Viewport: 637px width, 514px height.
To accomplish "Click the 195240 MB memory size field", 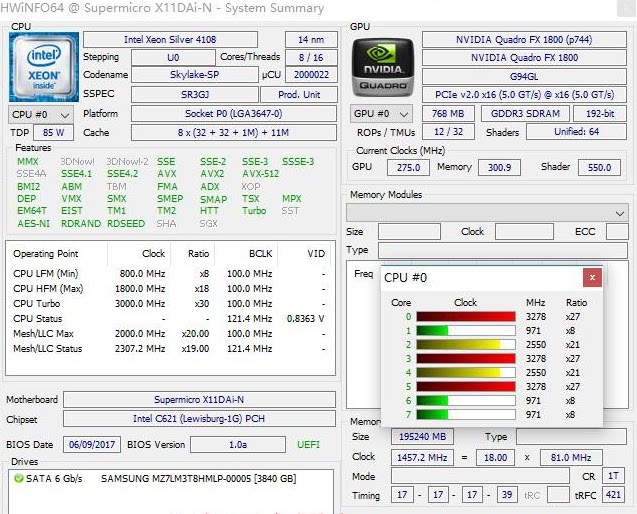I will pos(422,437).
